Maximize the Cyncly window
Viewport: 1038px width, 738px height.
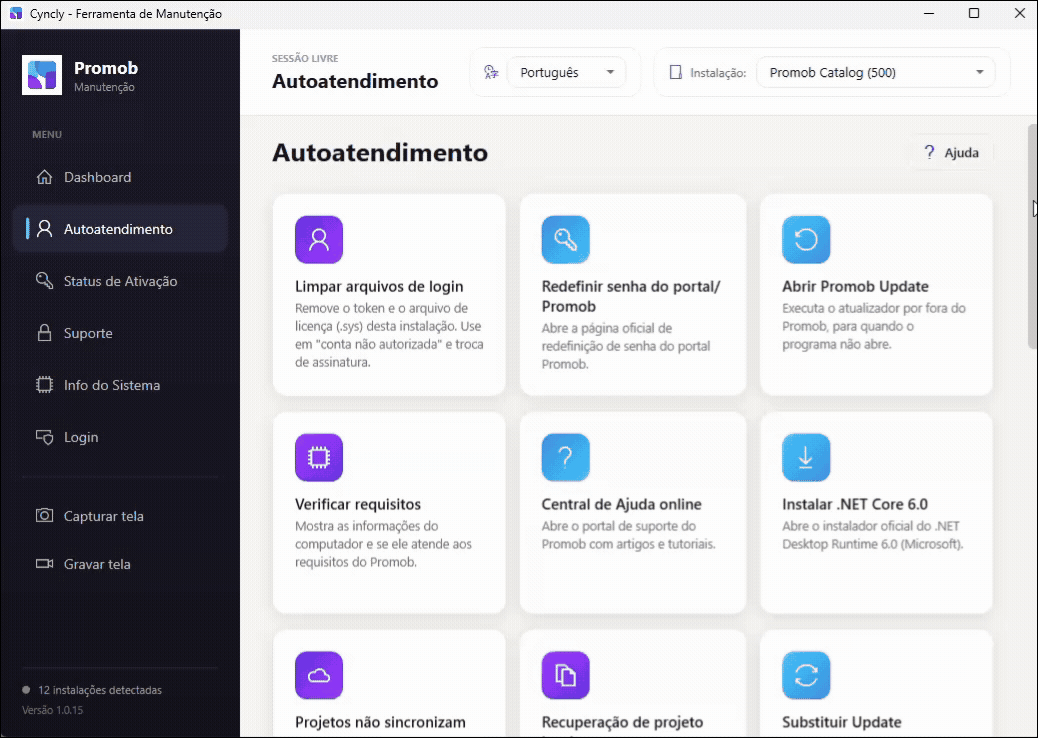[974, 13]
